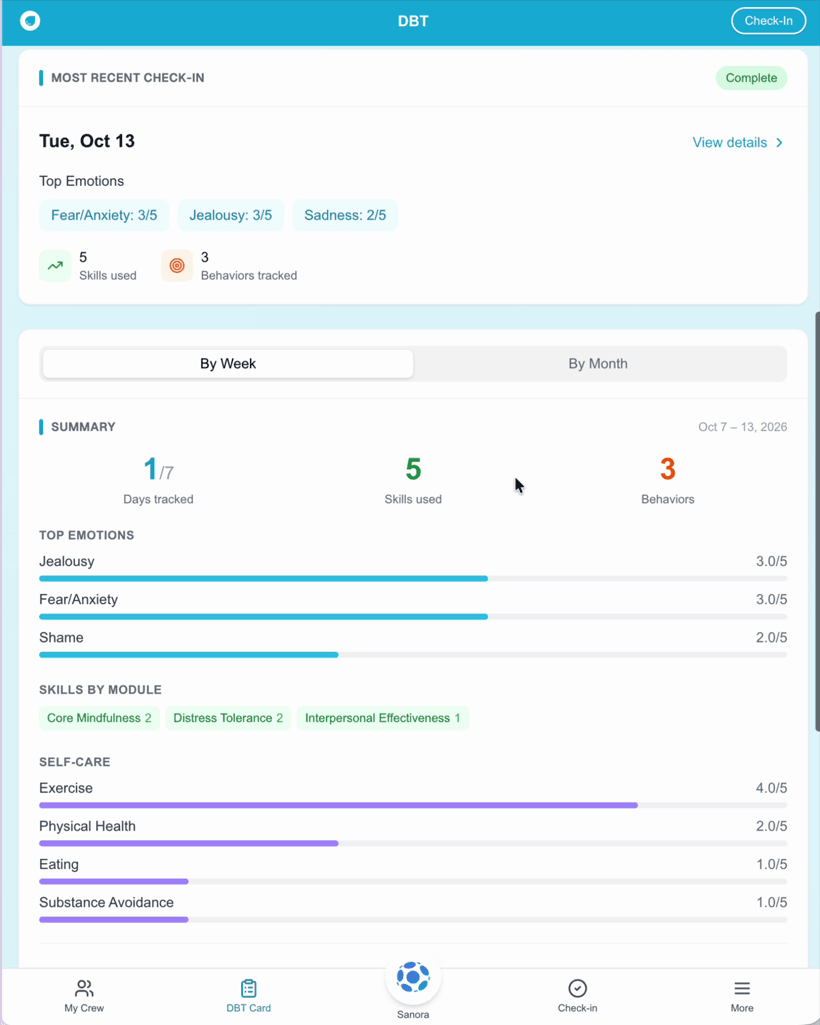This screenshot has height=1025, width=820.
Task: Click the Fear/Anxiety progress bar in summary
Action: pos(413,616)
